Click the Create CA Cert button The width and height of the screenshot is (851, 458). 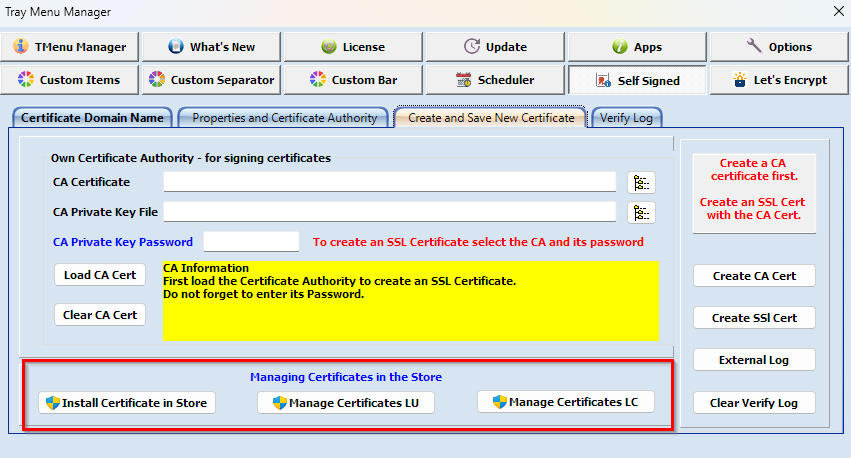coord(754,276)
